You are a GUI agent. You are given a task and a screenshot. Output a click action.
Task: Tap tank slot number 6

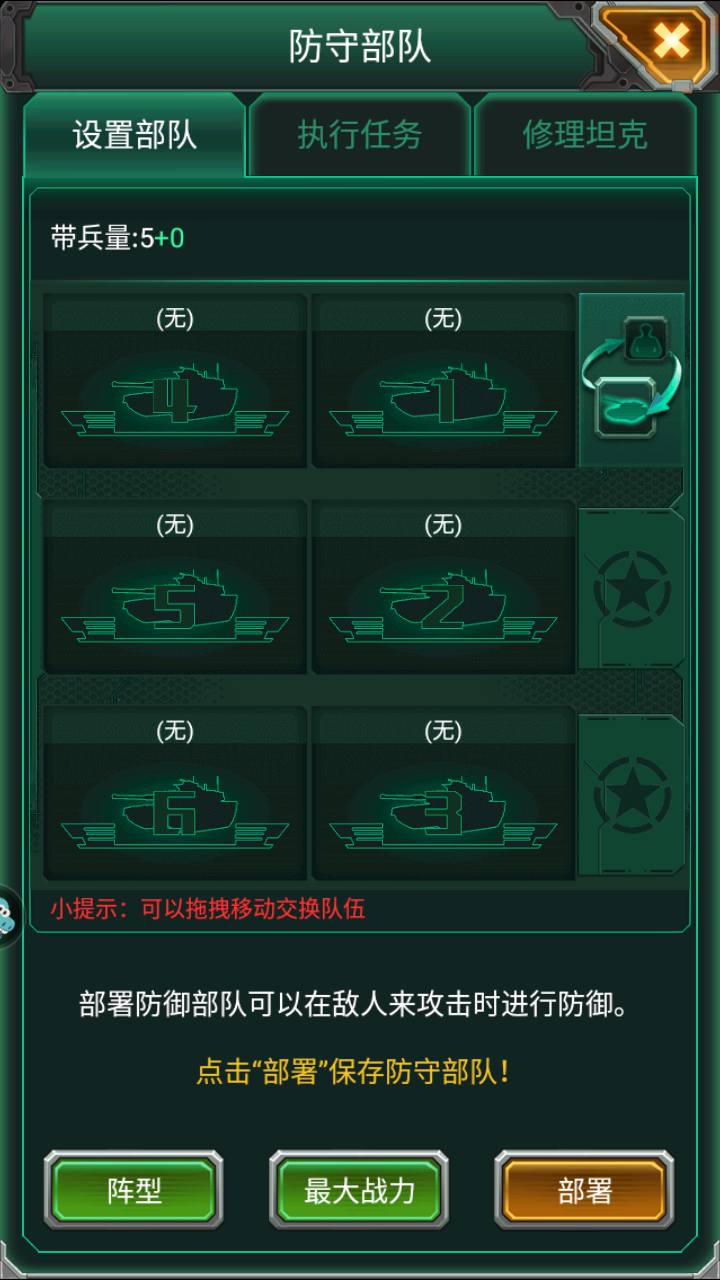point(175,793)
